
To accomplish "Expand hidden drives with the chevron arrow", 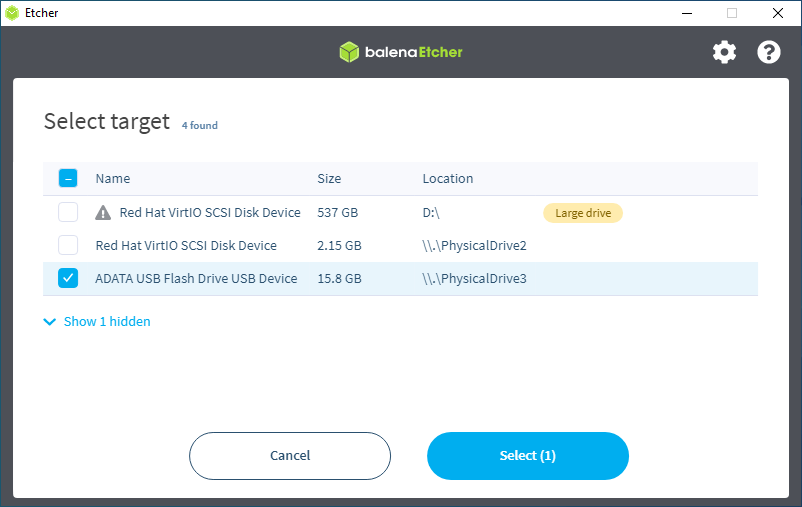I will [50, 322].
